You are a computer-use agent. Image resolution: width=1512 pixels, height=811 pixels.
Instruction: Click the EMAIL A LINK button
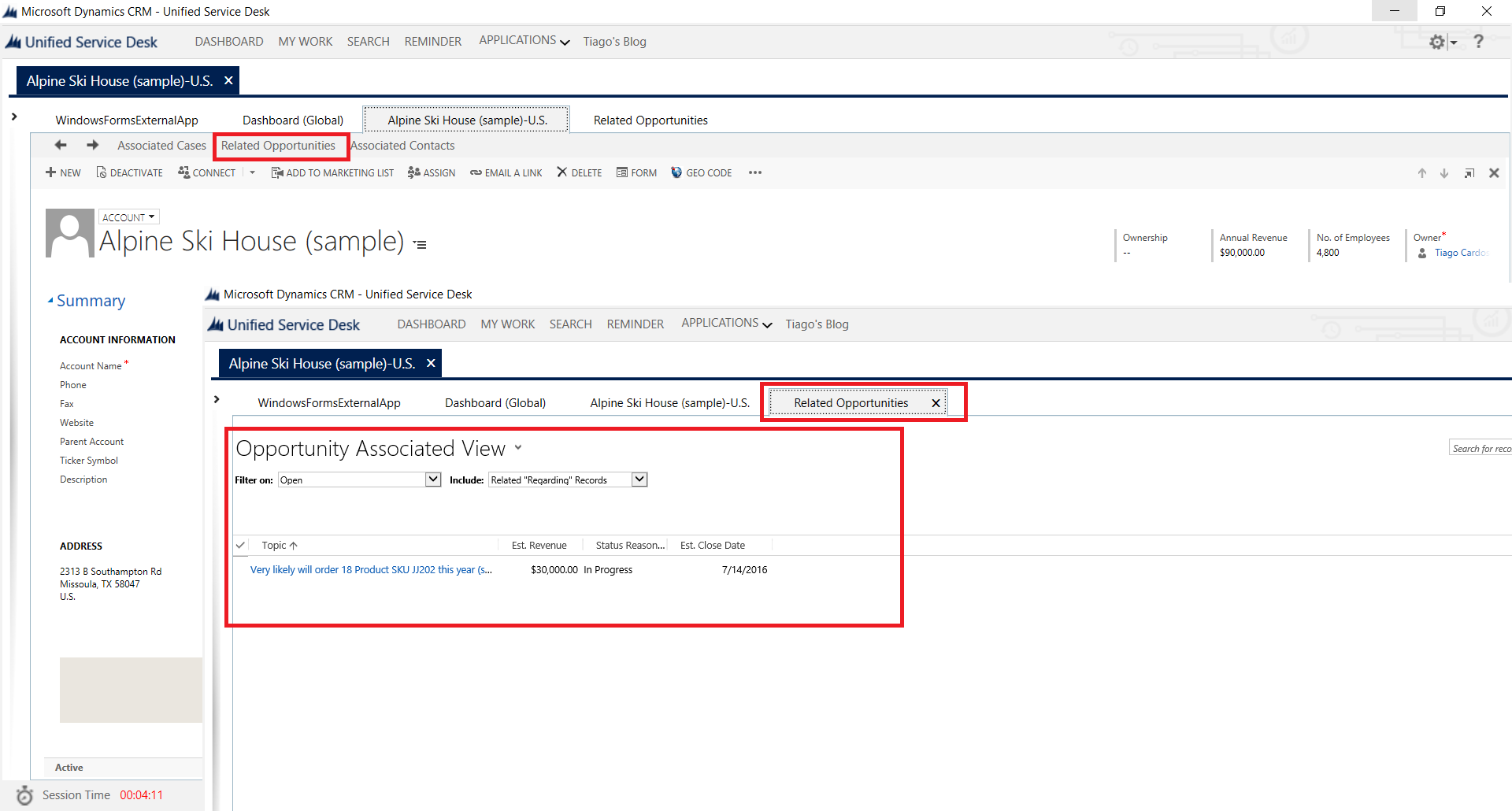click(x=506, y=172)
